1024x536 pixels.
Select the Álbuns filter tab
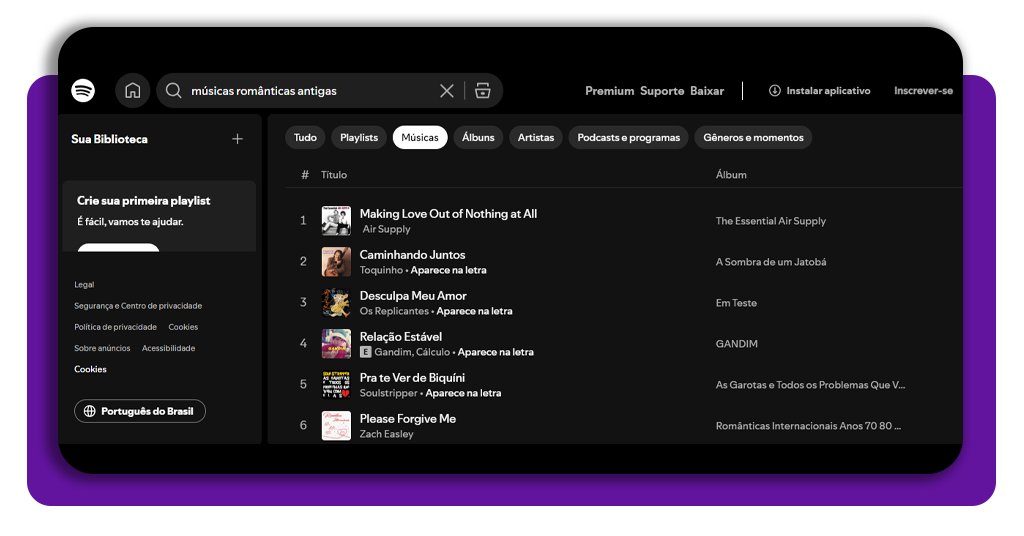478,138
